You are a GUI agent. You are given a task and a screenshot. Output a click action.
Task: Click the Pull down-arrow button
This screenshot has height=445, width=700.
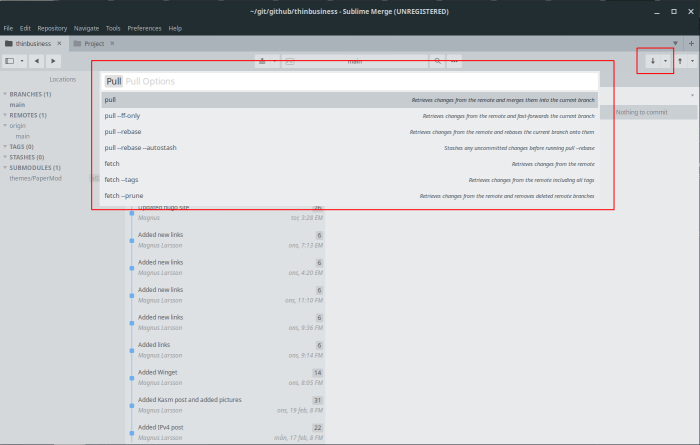pos(653,61)
